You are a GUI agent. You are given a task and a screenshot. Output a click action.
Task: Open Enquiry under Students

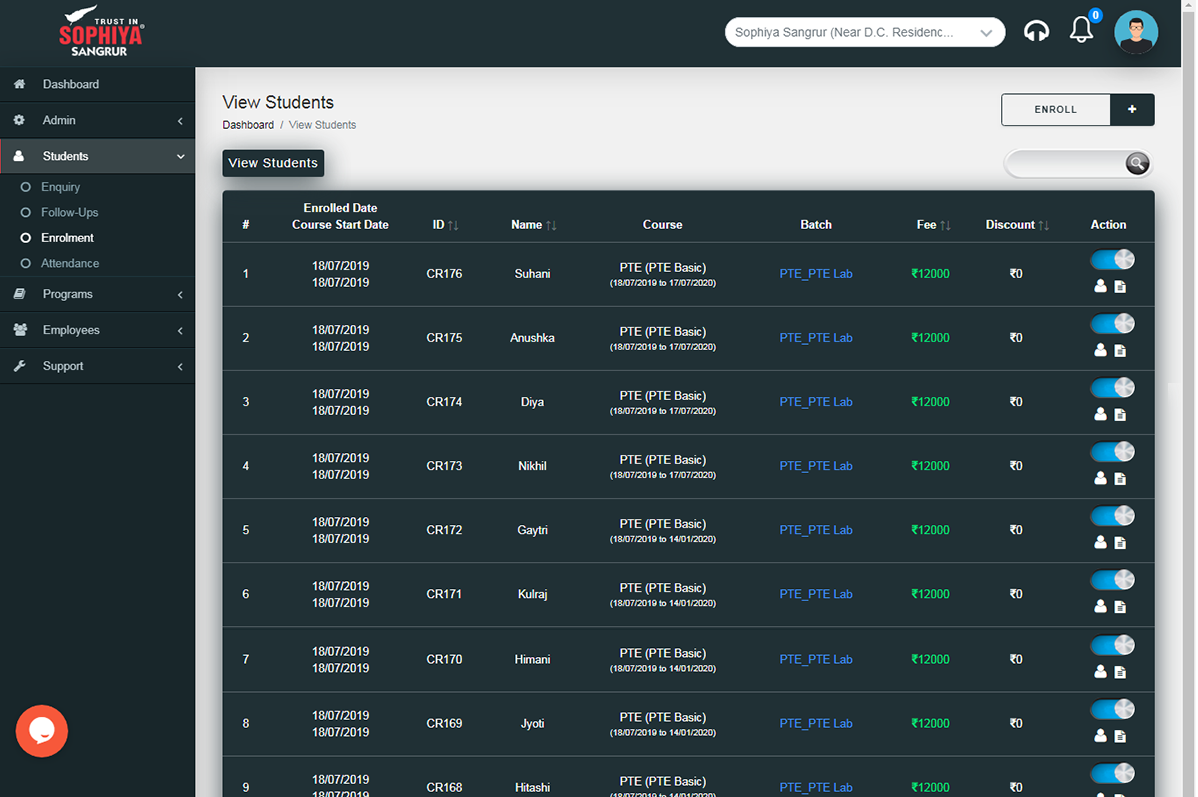coord(60,186)
